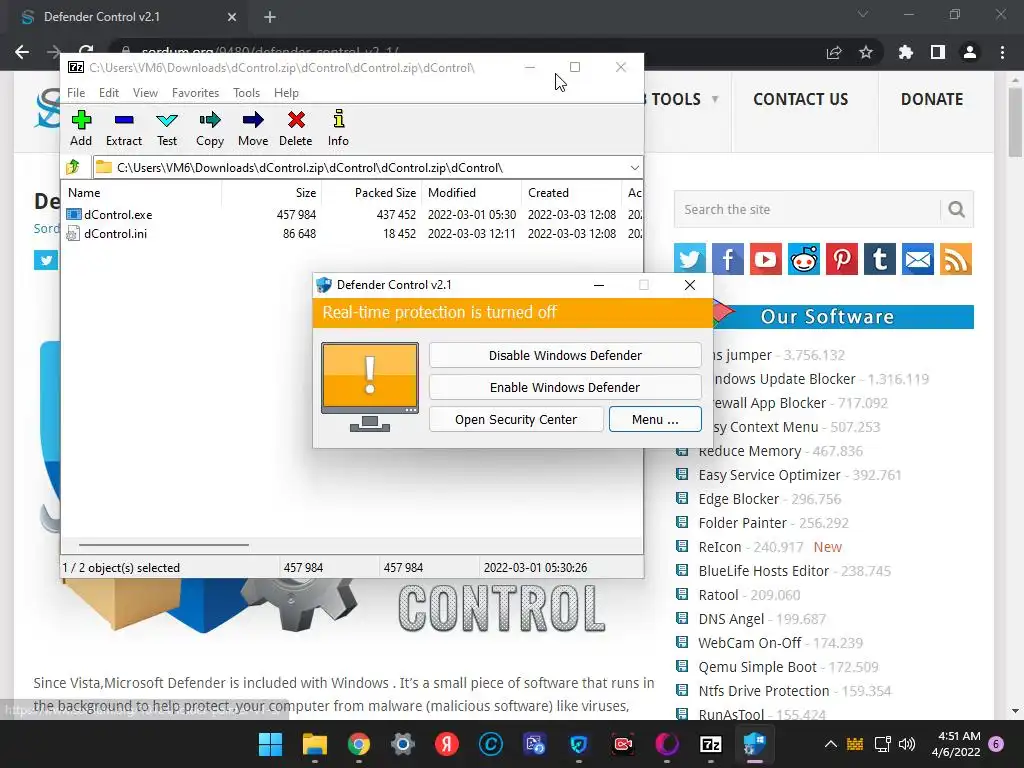Open the View menu in 7-Zip
Viewport: 1024px width, 768px height.
click(x=145, y=93)
